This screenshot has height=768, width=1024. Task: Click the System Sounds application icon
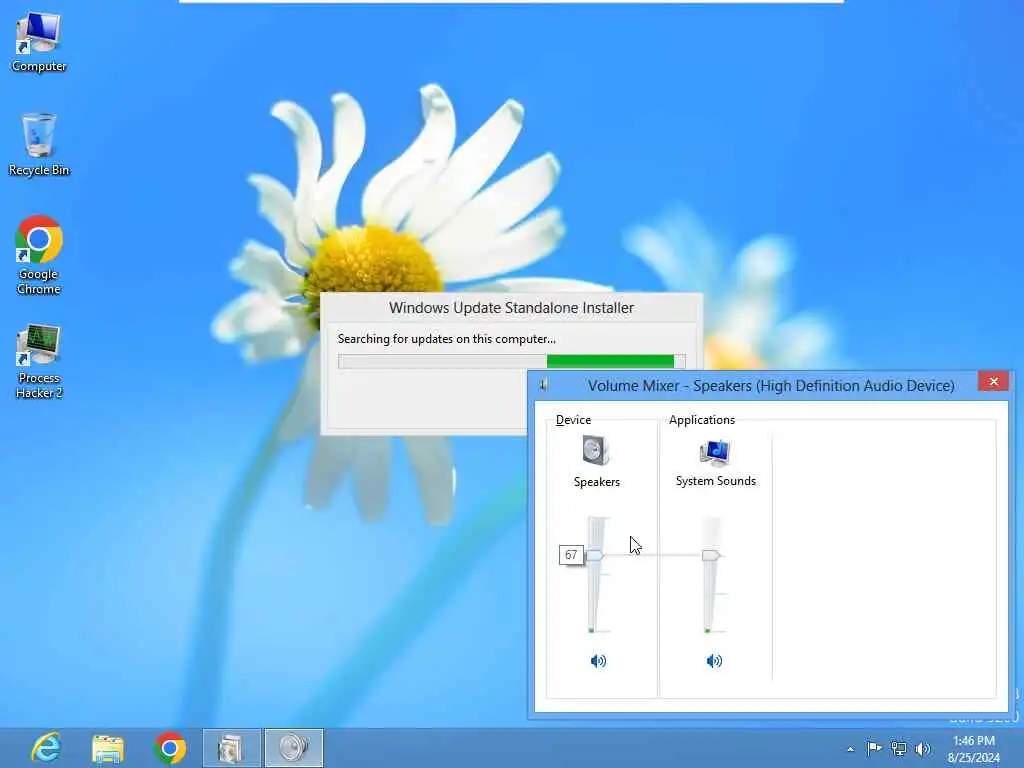click(x=715, y=453)
